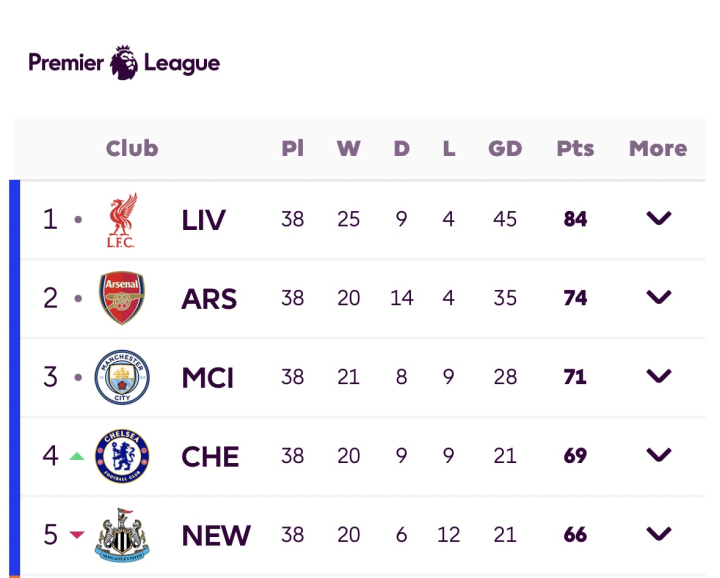Click Newcastle's red position-down arrow

click(x=77, y=534)
